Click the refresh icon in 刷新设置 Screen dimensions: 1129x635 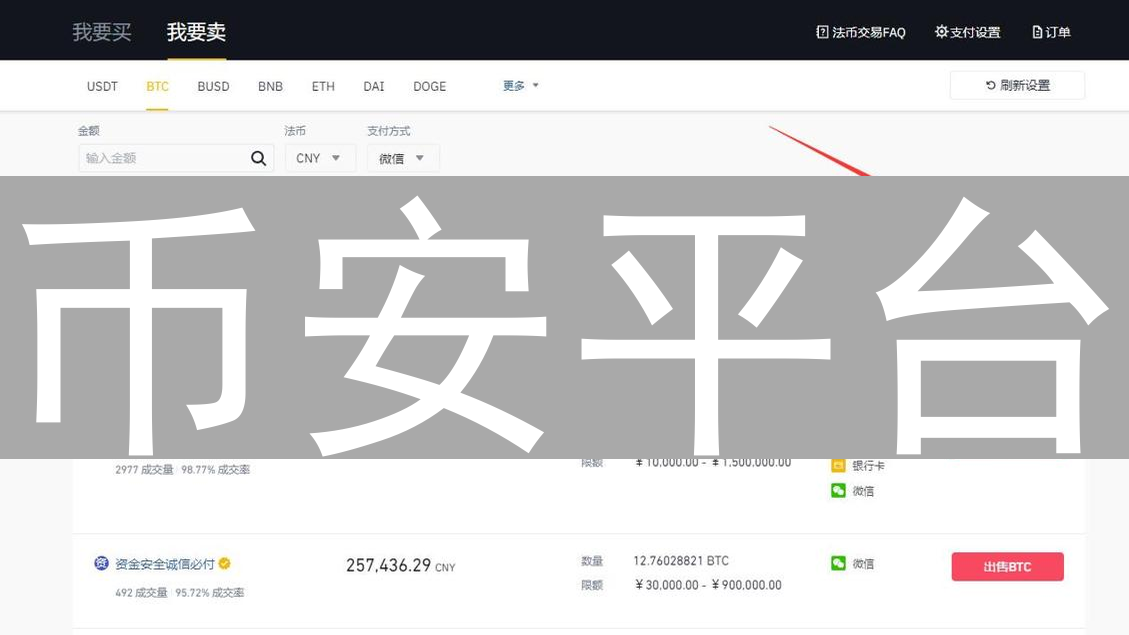tap(991, 85)
